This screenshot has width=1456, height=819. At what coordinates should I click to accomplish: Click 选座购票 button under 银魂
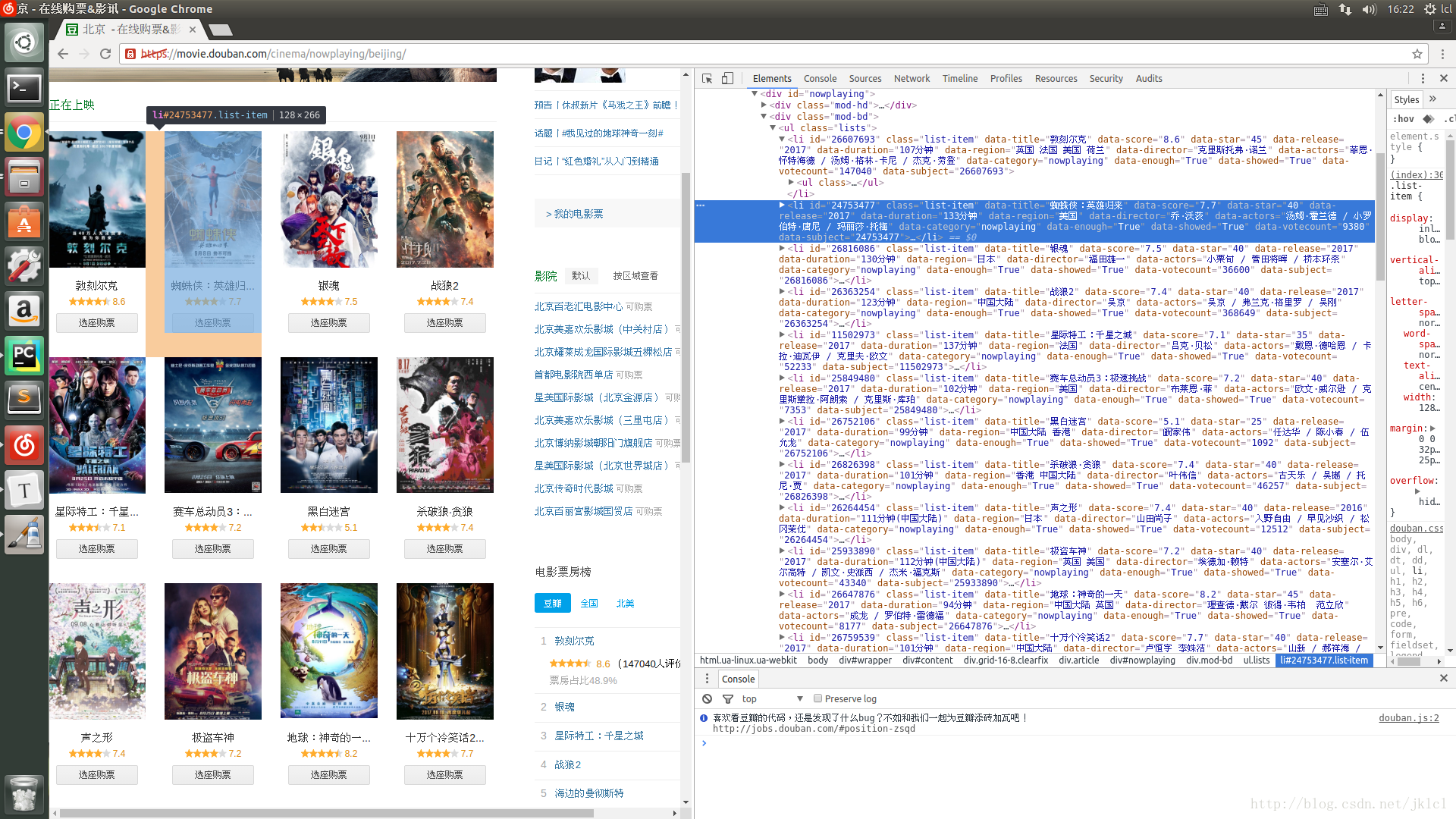(329, 322)
